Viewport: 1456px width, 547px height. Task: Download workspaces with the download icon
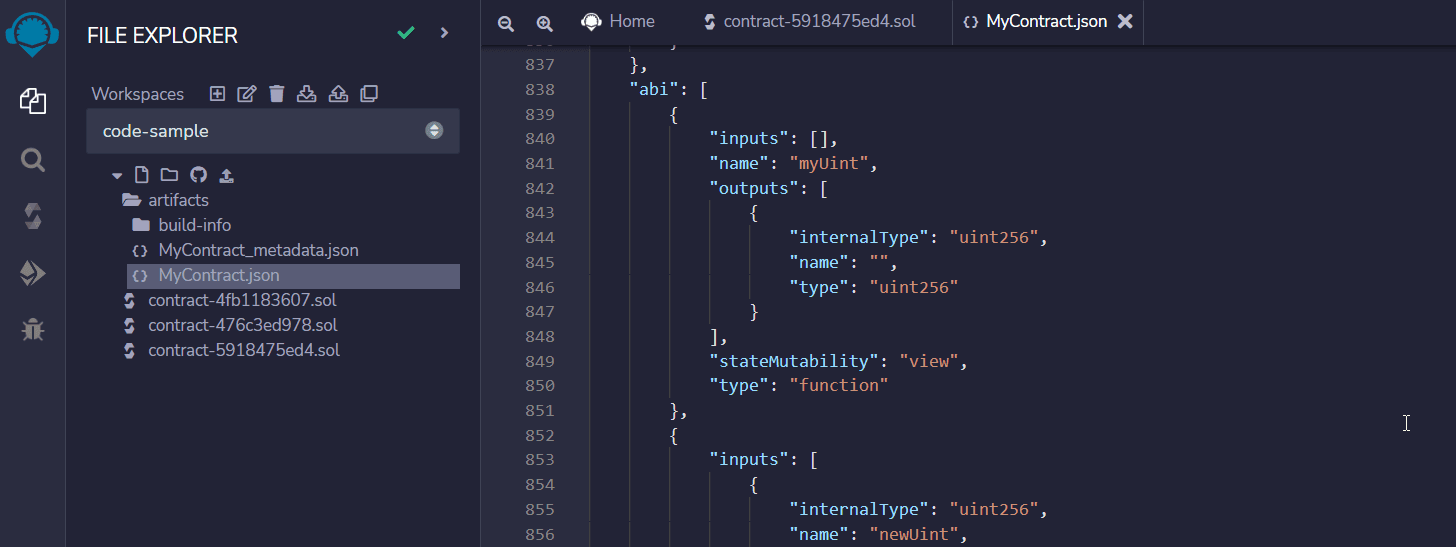click(308, 93)
